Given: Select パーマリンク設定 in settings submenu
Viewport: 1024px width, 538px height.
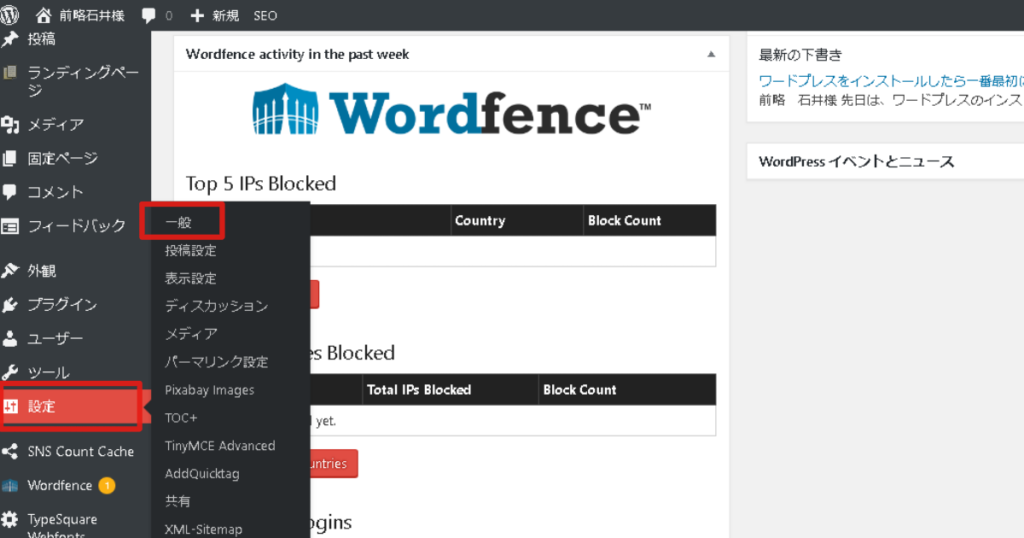Looking at the screenshot, I should pyautogui.click(x=216, y=362).
